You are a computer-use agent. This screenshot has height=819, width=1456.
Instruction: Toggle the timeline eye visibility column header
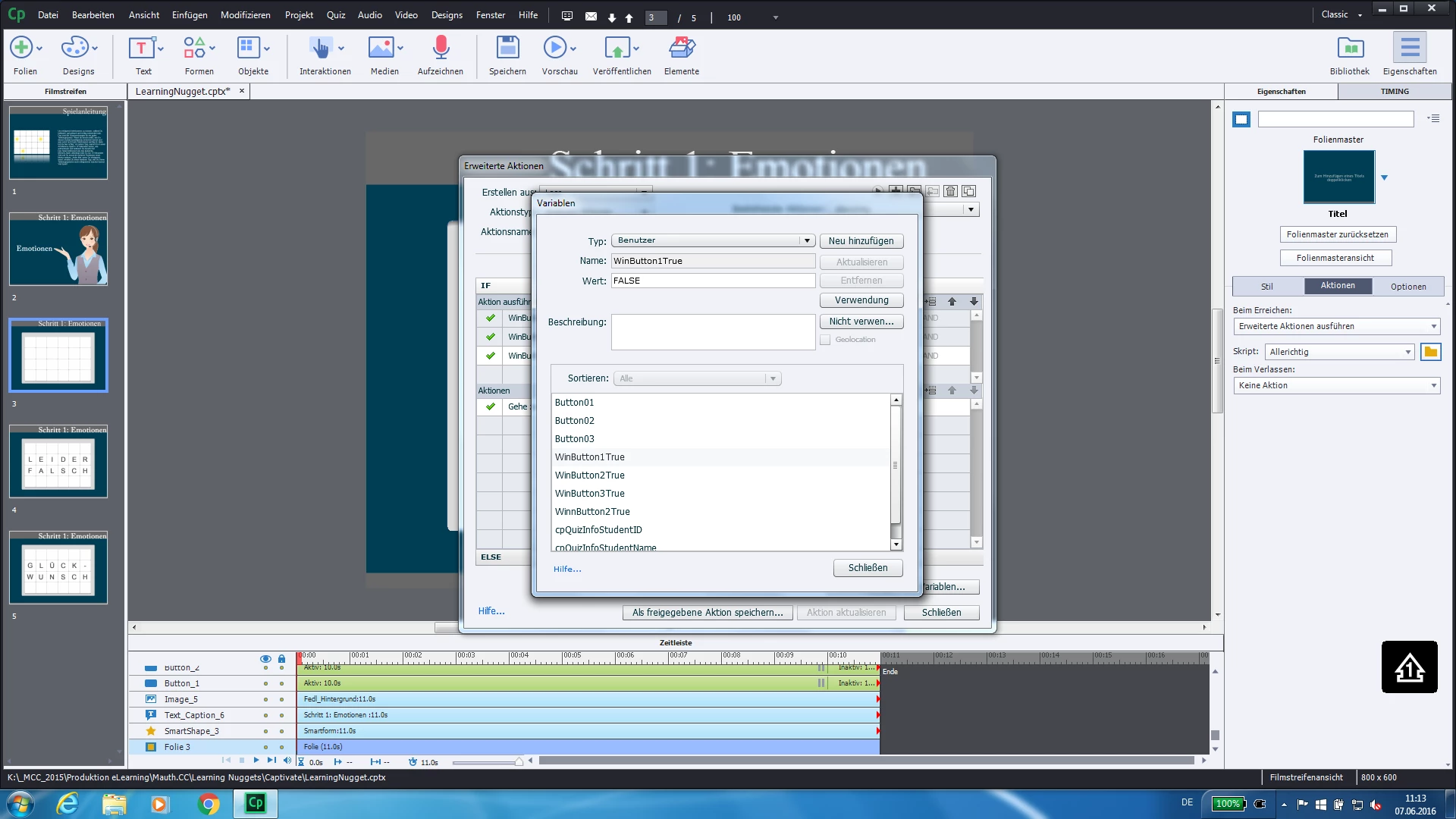tap(265, 658)
